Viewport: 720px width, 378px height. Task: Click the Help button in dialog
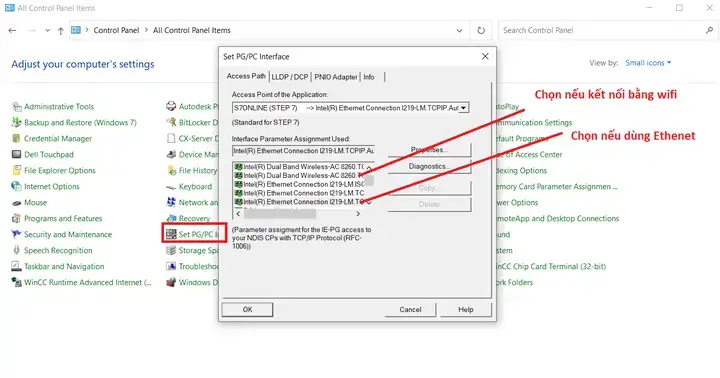[x=465, y=310]
